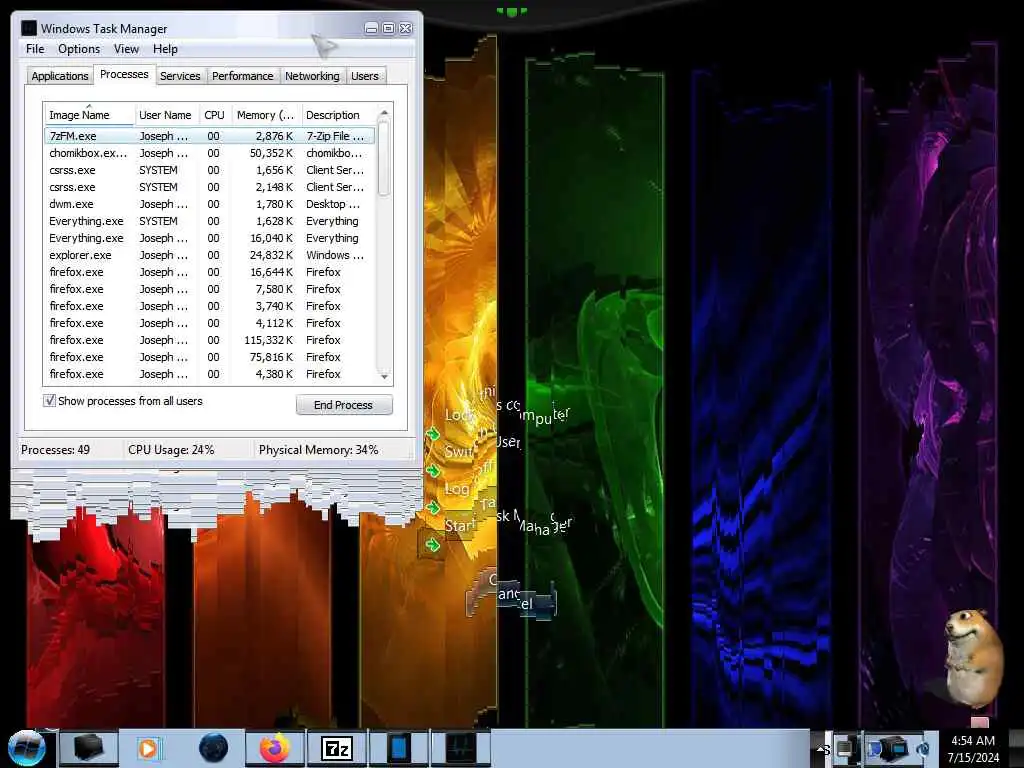This screenshot has width=1024, height=768.
Task: Select csrss.exe using 2,148 K
Action: [x=210, y=187]
